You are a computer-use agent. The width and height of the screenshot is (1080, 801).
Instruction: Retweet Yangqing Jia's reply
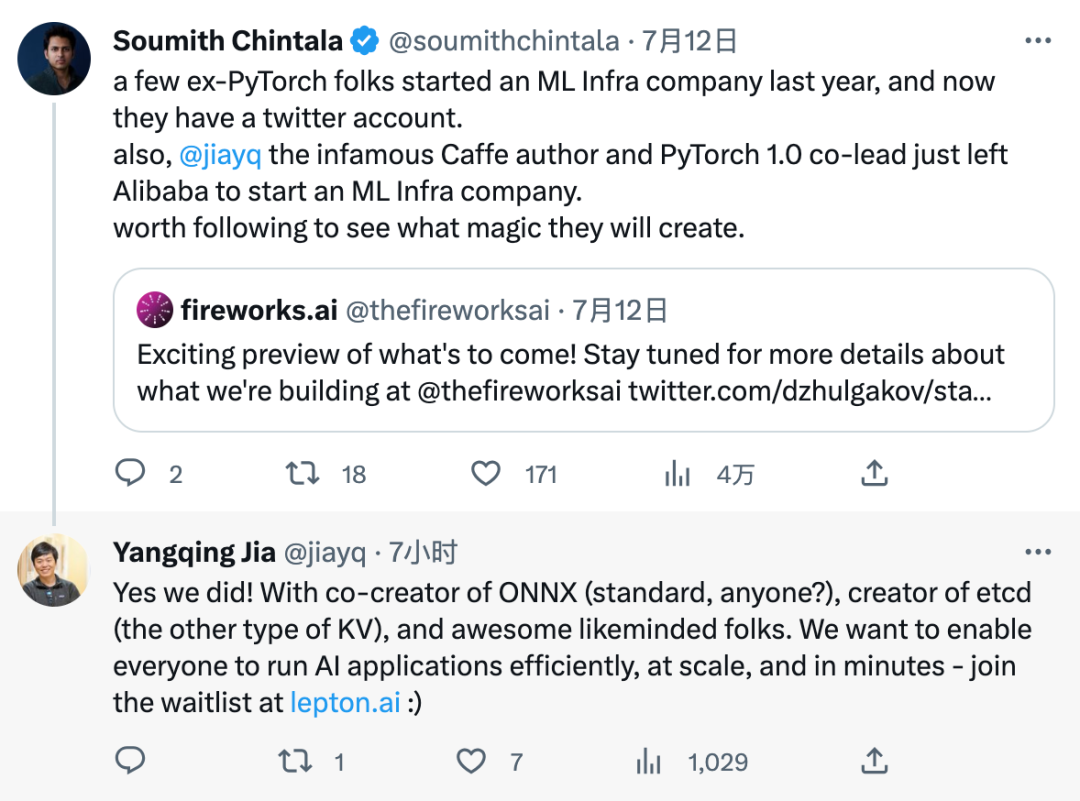(x=294, y=762)
